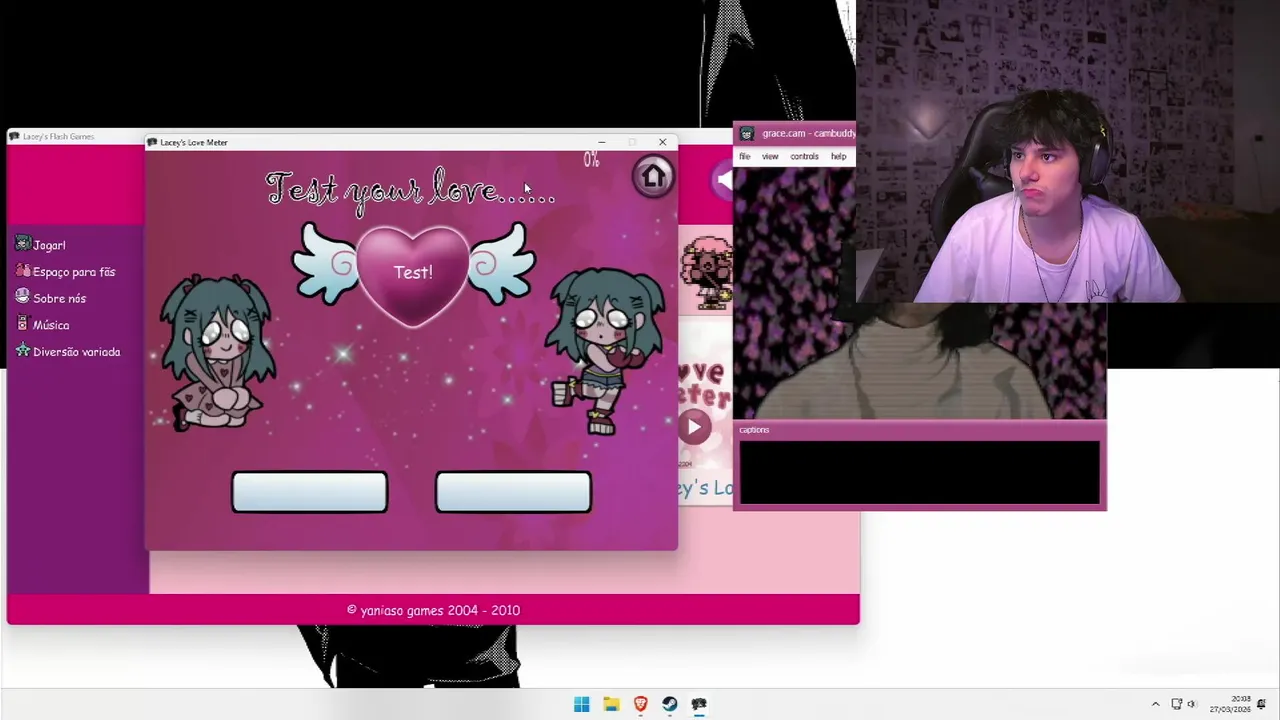This screenshot has width=1280, height=720.
Task: Open Jogar! in the sidebar
Action: (49, 245)
